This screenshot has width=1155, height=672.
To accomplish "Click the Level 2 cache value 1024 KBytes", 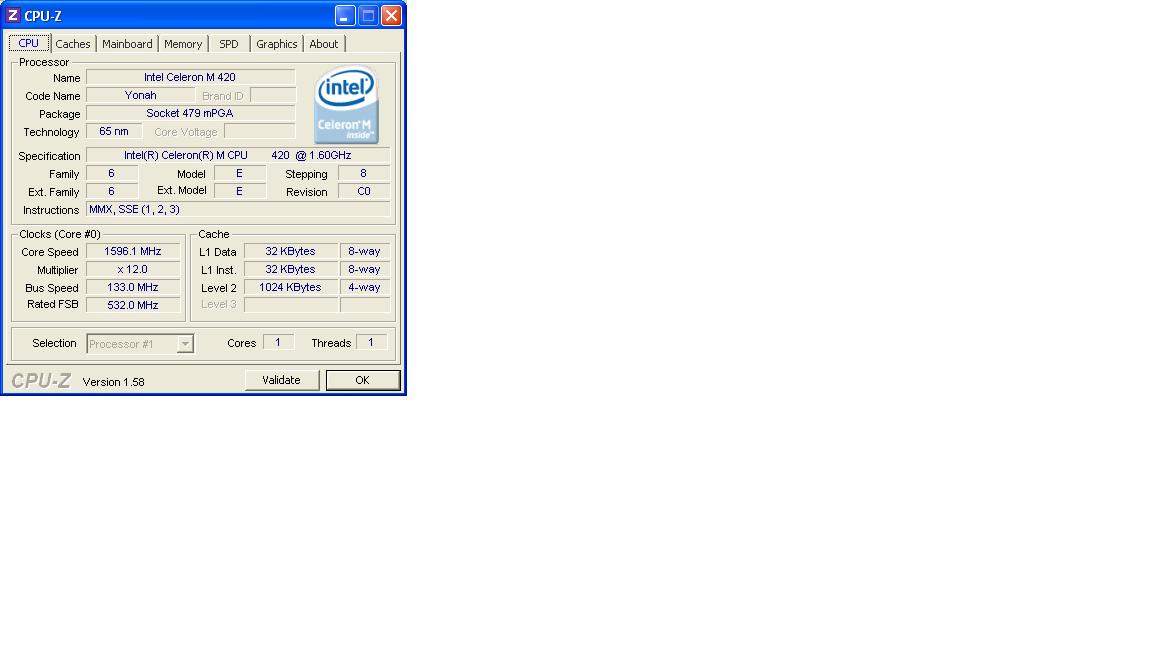I will pyautogui.click(x=290, y=287).
